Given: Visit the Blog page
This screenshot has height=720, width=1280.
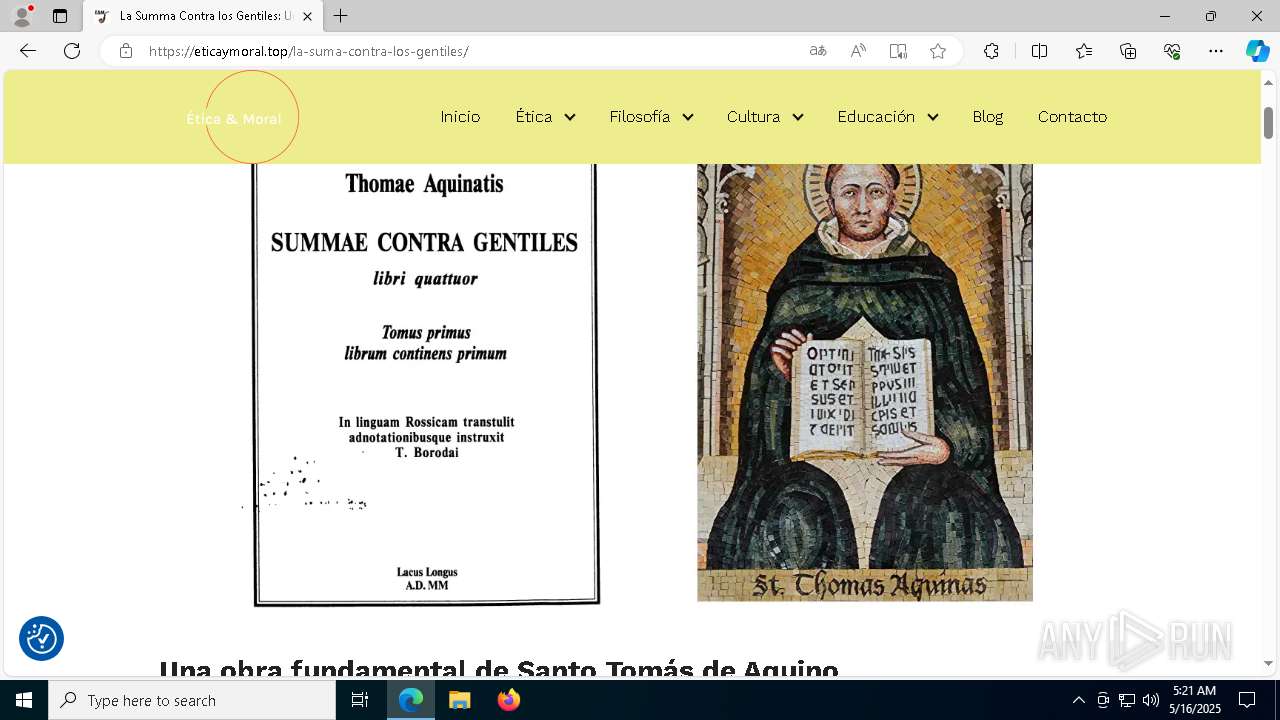Looking at the screenshot, I should (x=987, y=117).
